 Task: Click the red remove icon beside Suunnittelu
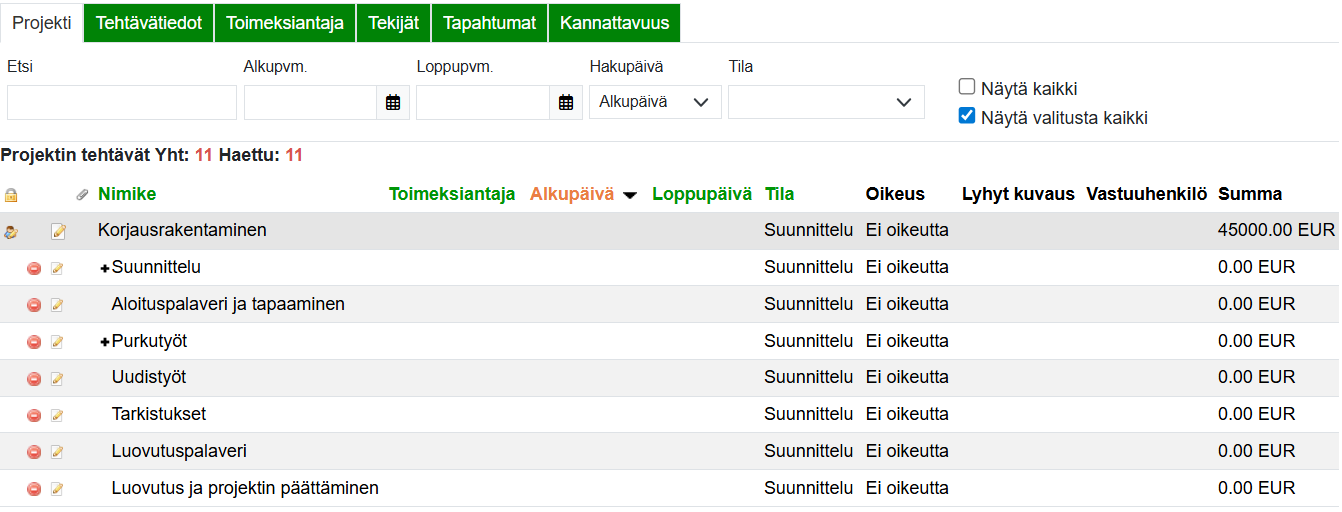[34, 268]
